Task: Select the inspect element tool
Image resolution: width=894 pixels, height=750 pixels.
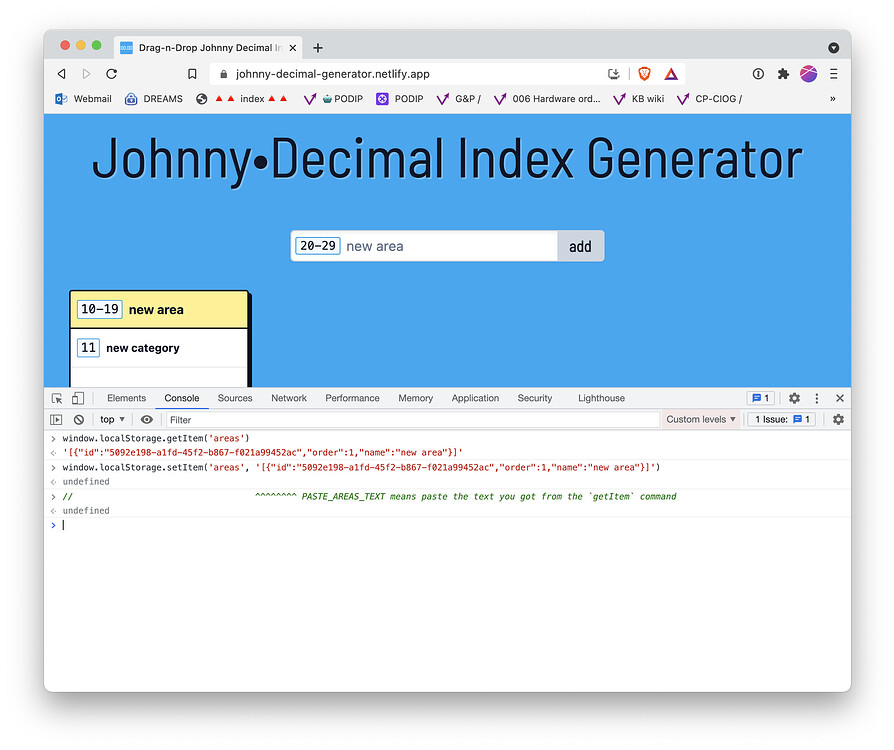Action: [57, 398]
